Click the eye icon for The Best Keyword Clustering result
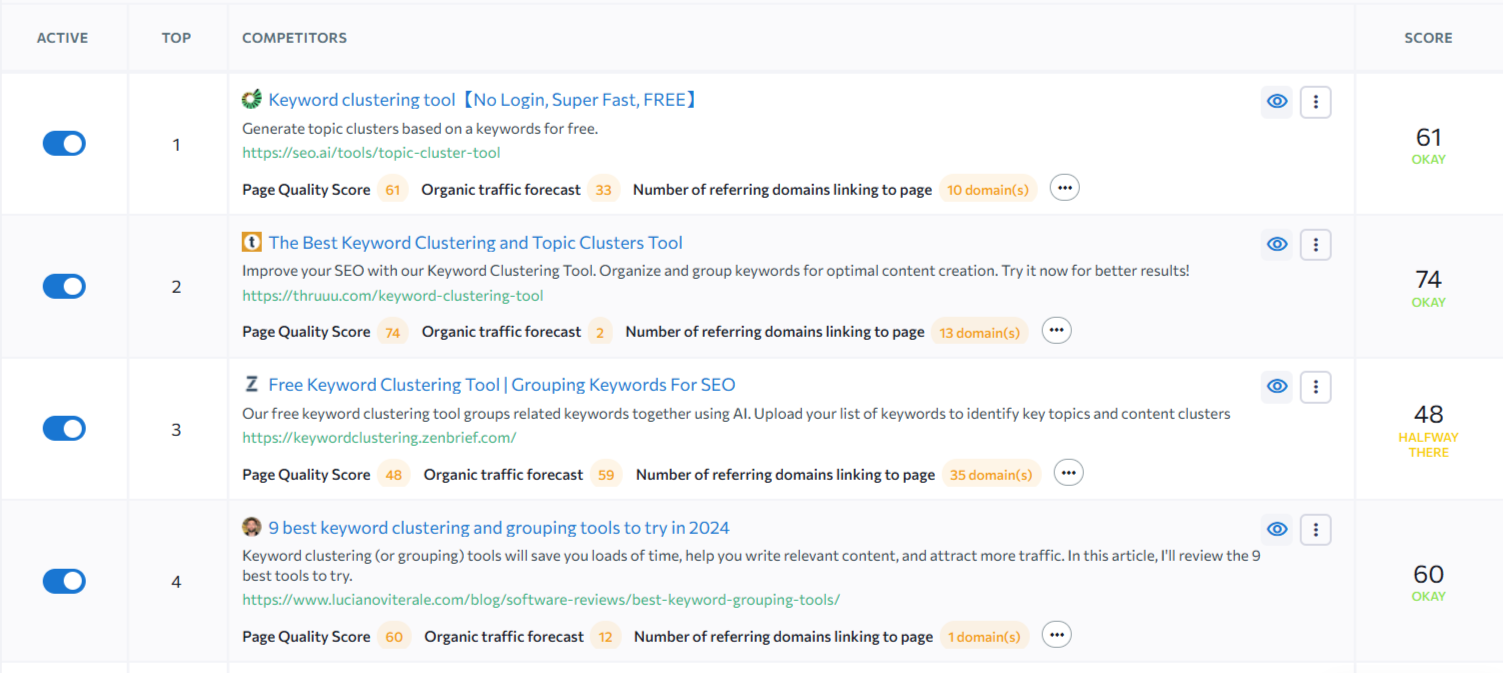This screenshot has width=1503, height=673. point(1277,244)
